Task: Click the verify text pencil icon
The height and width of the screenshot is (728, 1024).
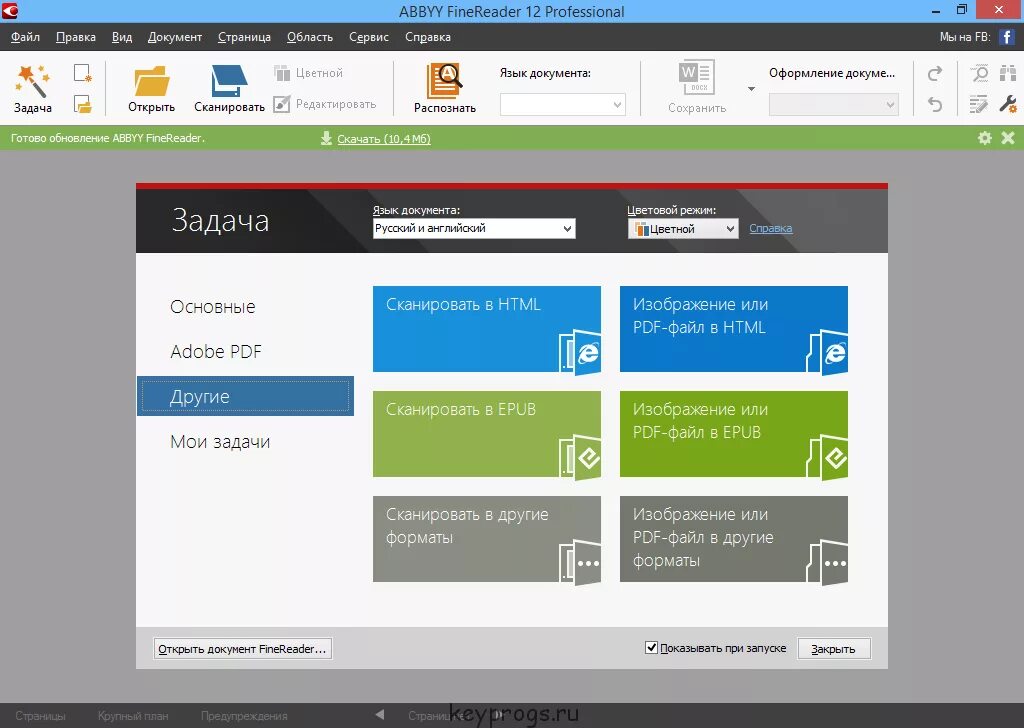Action: (979, 104)
